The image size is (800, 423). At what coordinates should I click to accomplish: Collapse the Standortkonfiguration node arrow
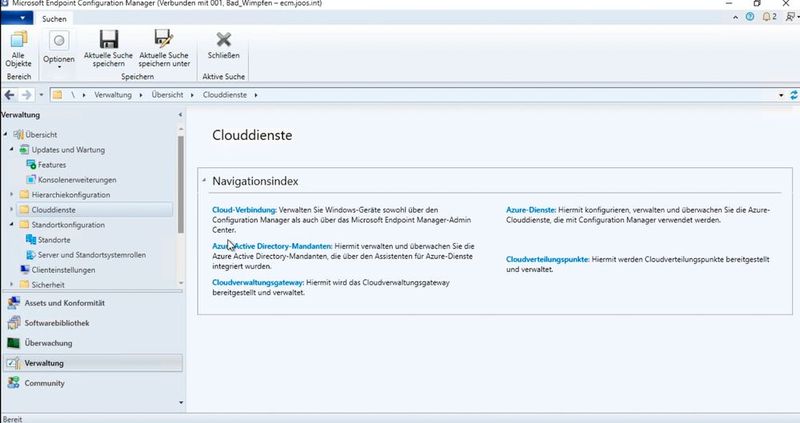[12, 225]
